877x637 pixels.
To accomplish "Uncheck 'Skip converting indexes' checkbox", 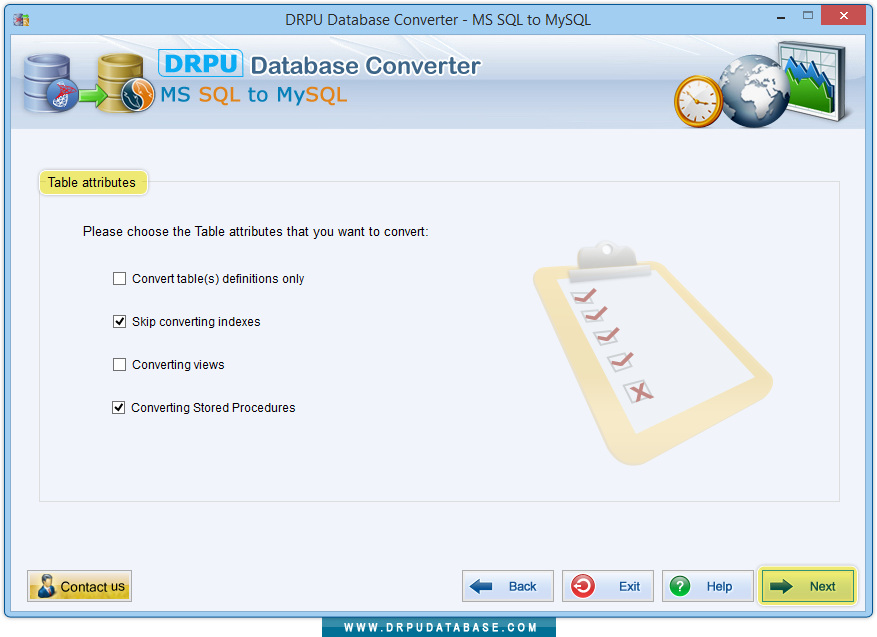I will (x=119, y=322).
